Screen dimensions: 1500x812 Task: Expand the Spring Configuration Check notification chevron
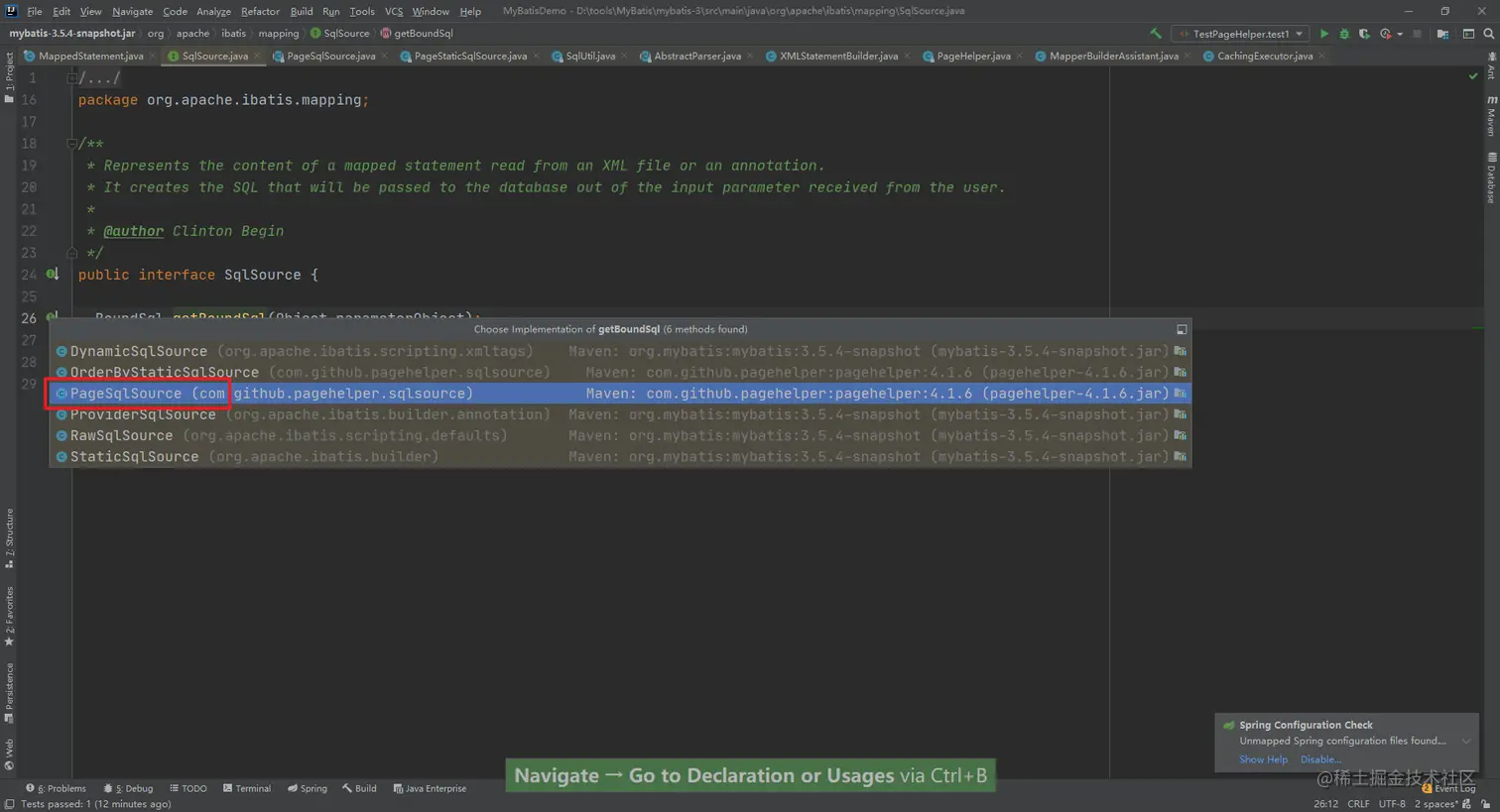point(1465,741)
